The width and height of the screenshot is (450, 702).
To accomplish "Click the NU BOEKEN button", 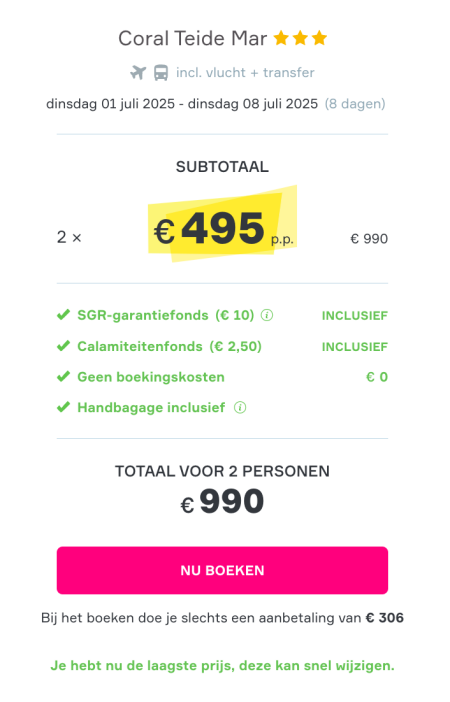I will pyautogui.click(x=222, y=570).
